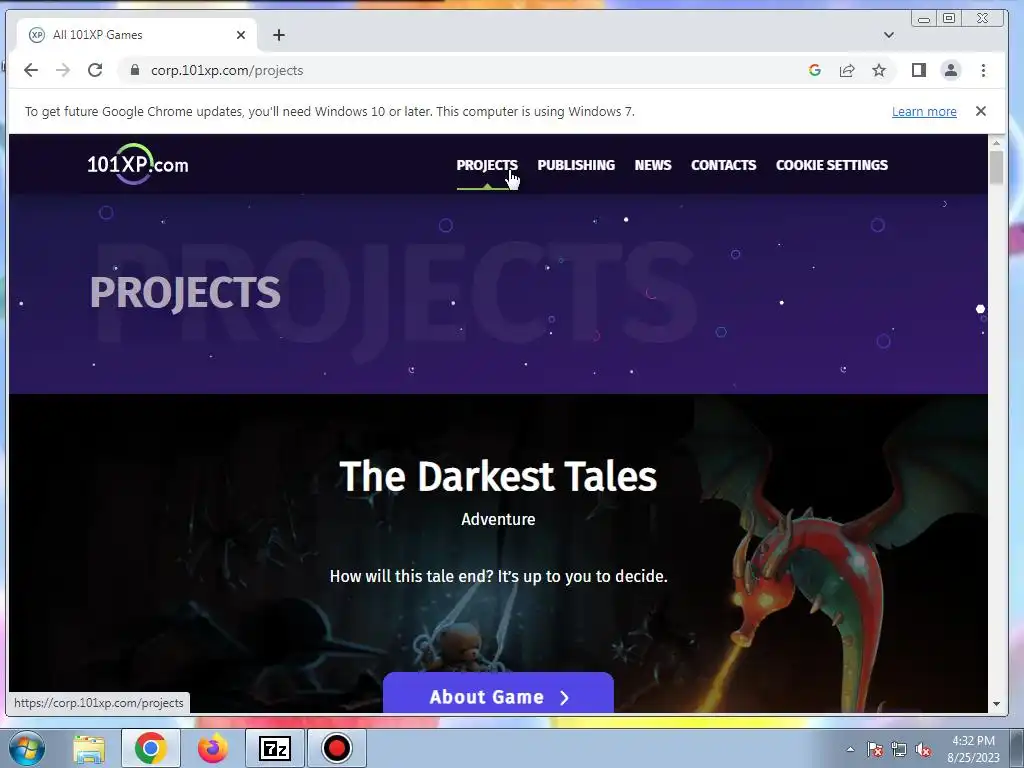Toggle the Chrome side panel icon

pos(919,71)
